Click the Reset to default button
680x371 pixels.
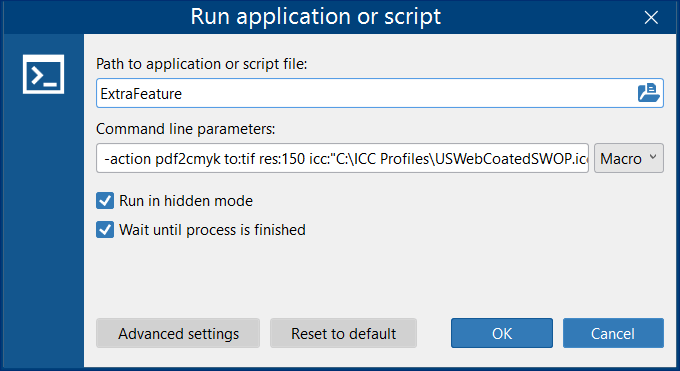coord(343,333)
